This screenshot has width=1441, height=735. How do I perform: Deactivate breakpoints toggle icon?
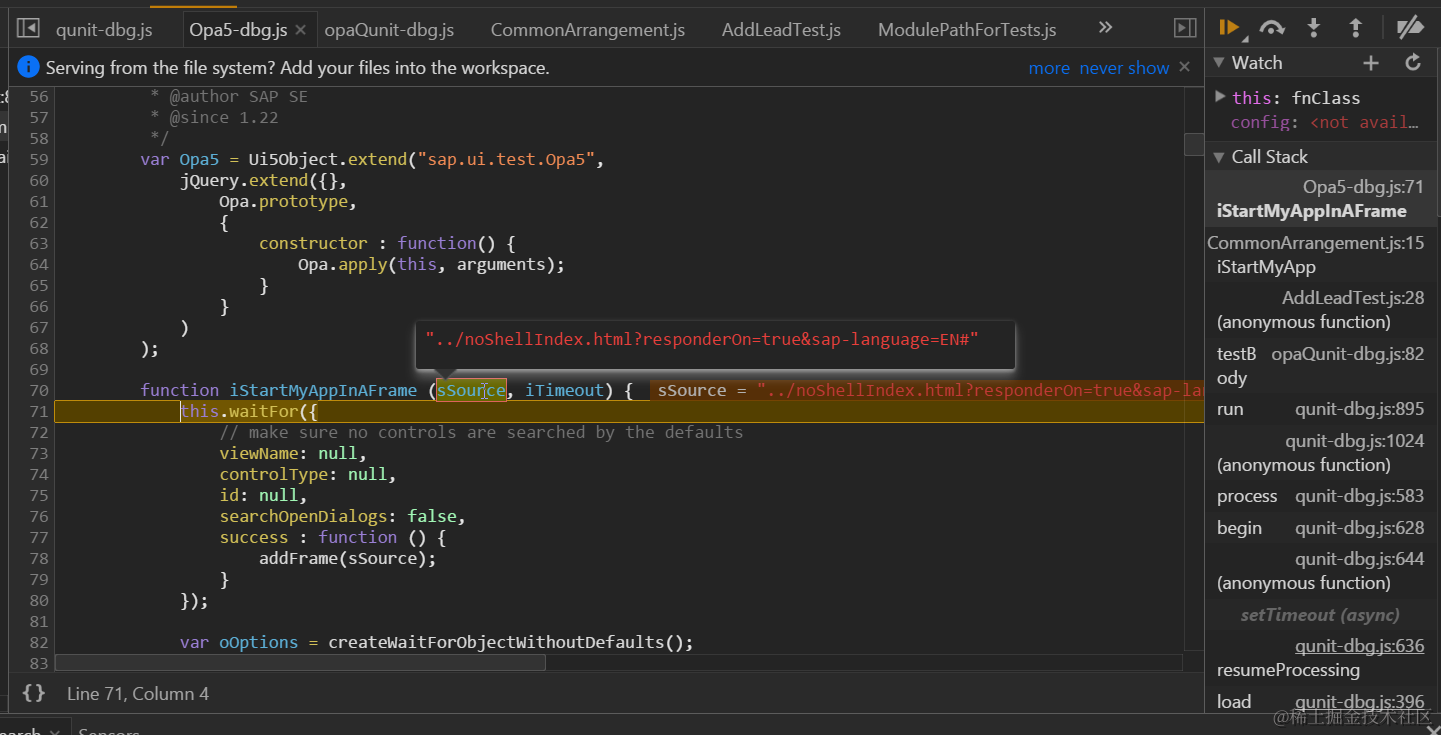point(1410,28)
